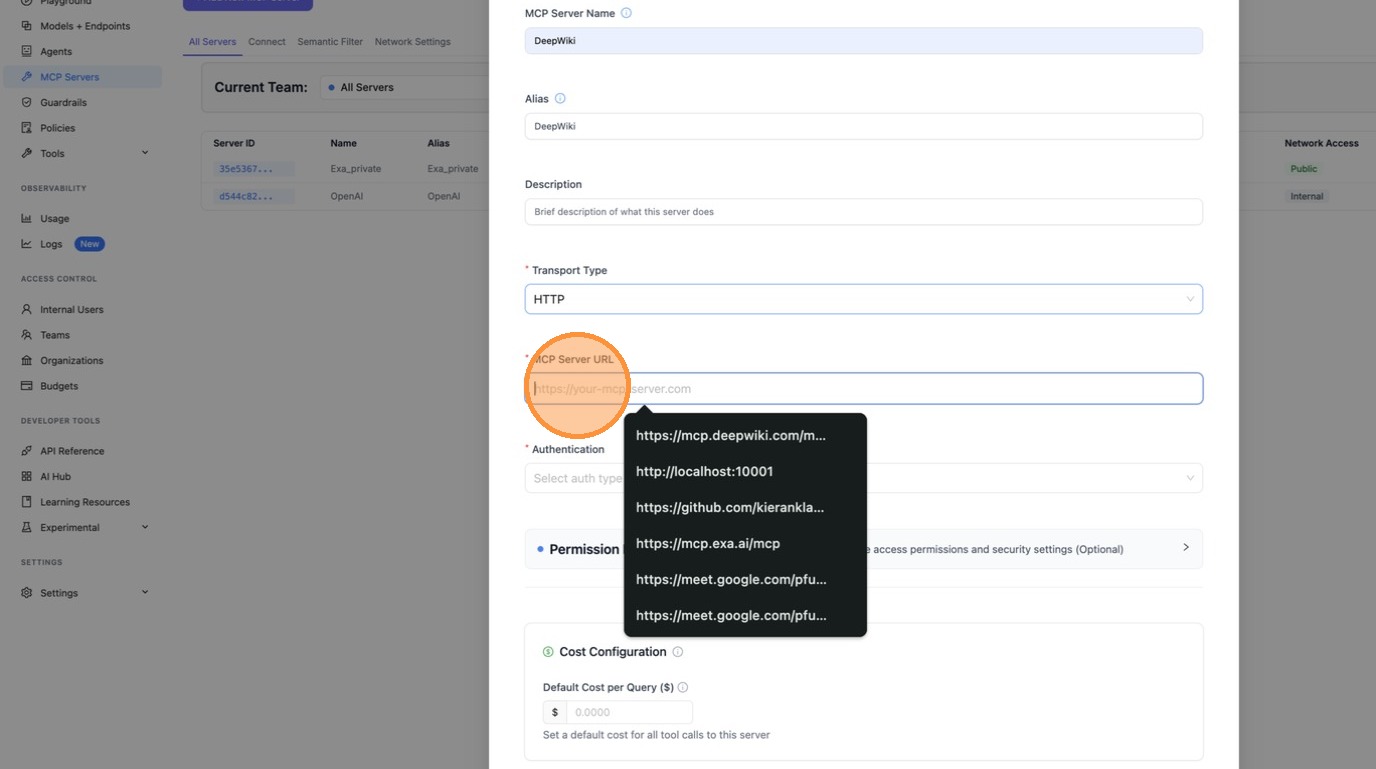
Task: Click the Internal network access badge
Action: click(1307, 196)
